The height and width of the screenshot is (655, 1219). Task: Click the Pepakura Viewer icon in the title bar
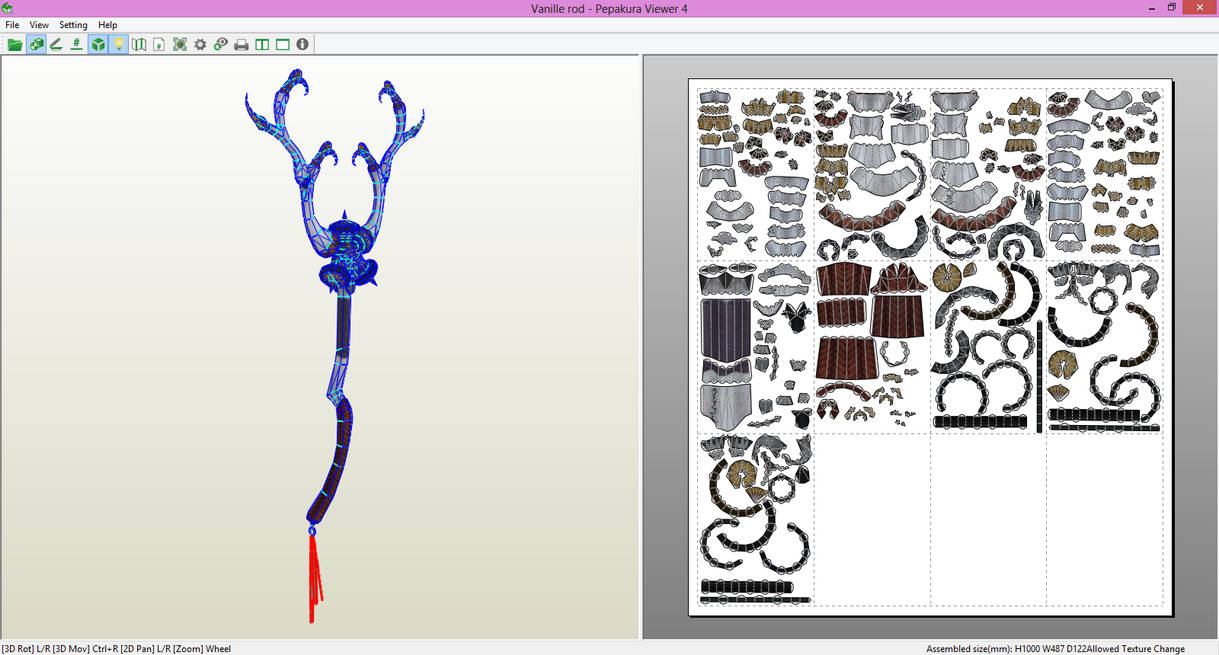click(x=7, y=7)
